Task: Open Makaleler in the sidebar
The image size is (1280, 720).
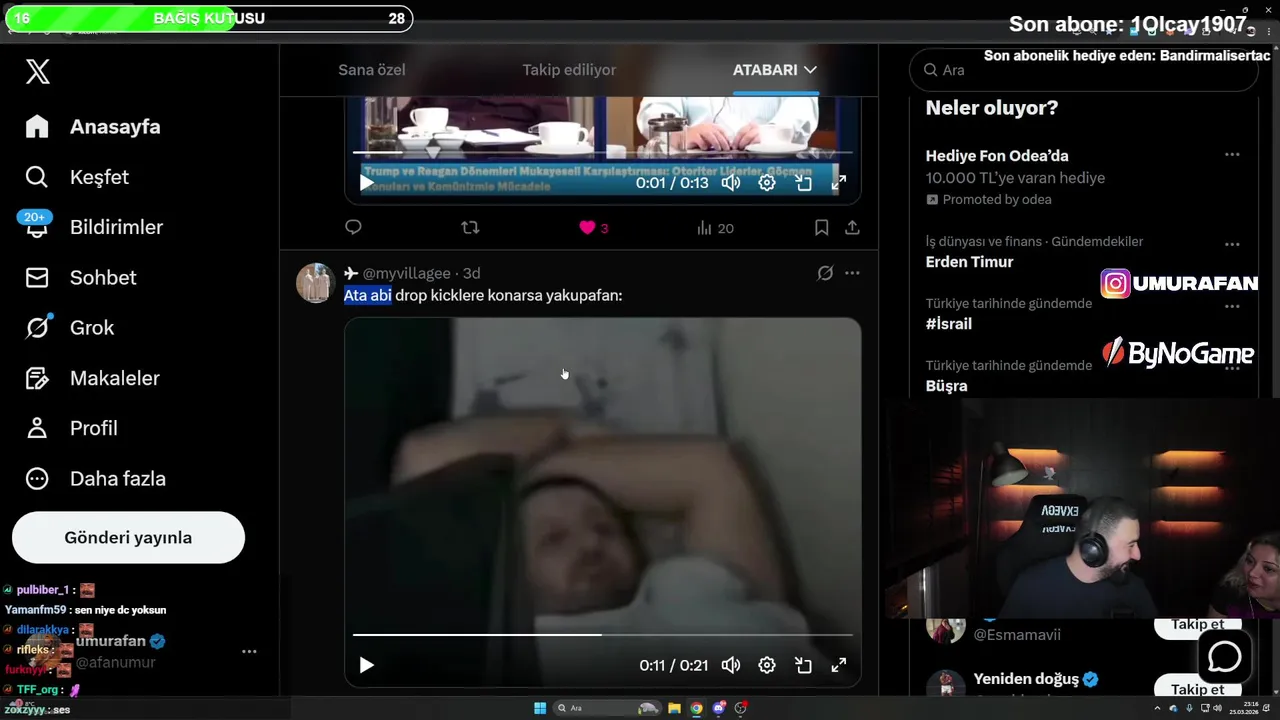Action: coord(92,378)
